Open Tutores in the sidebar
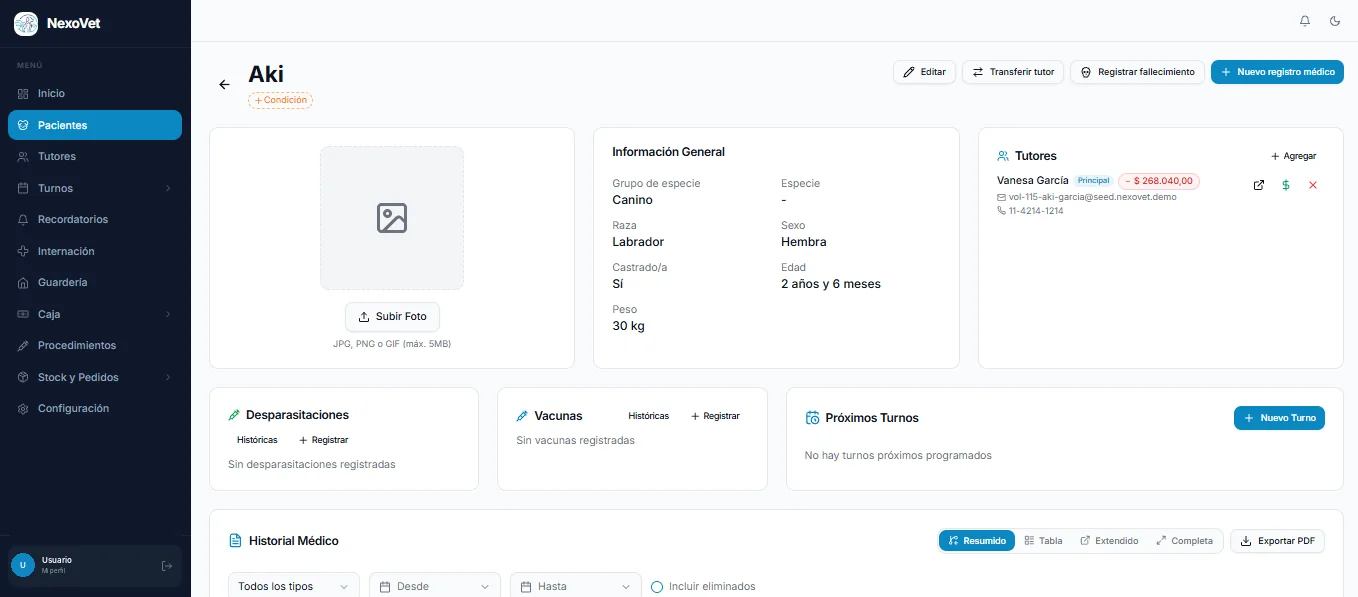 point(95,156)
